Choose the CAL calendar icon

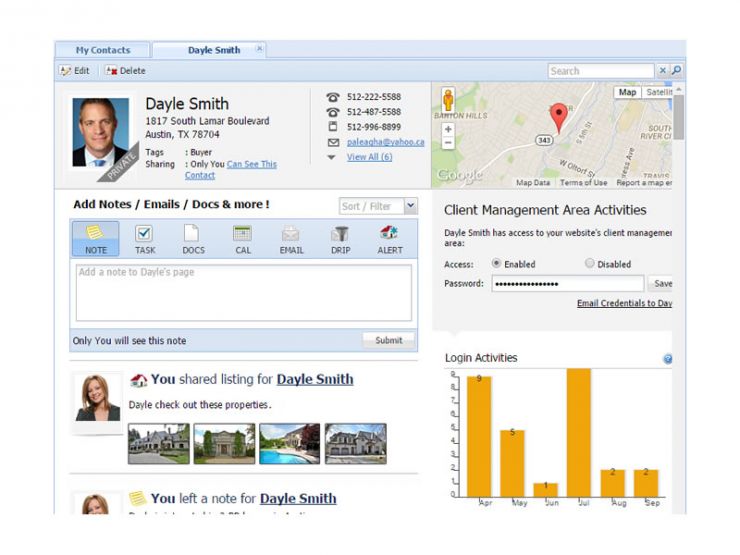pos(242,234)
